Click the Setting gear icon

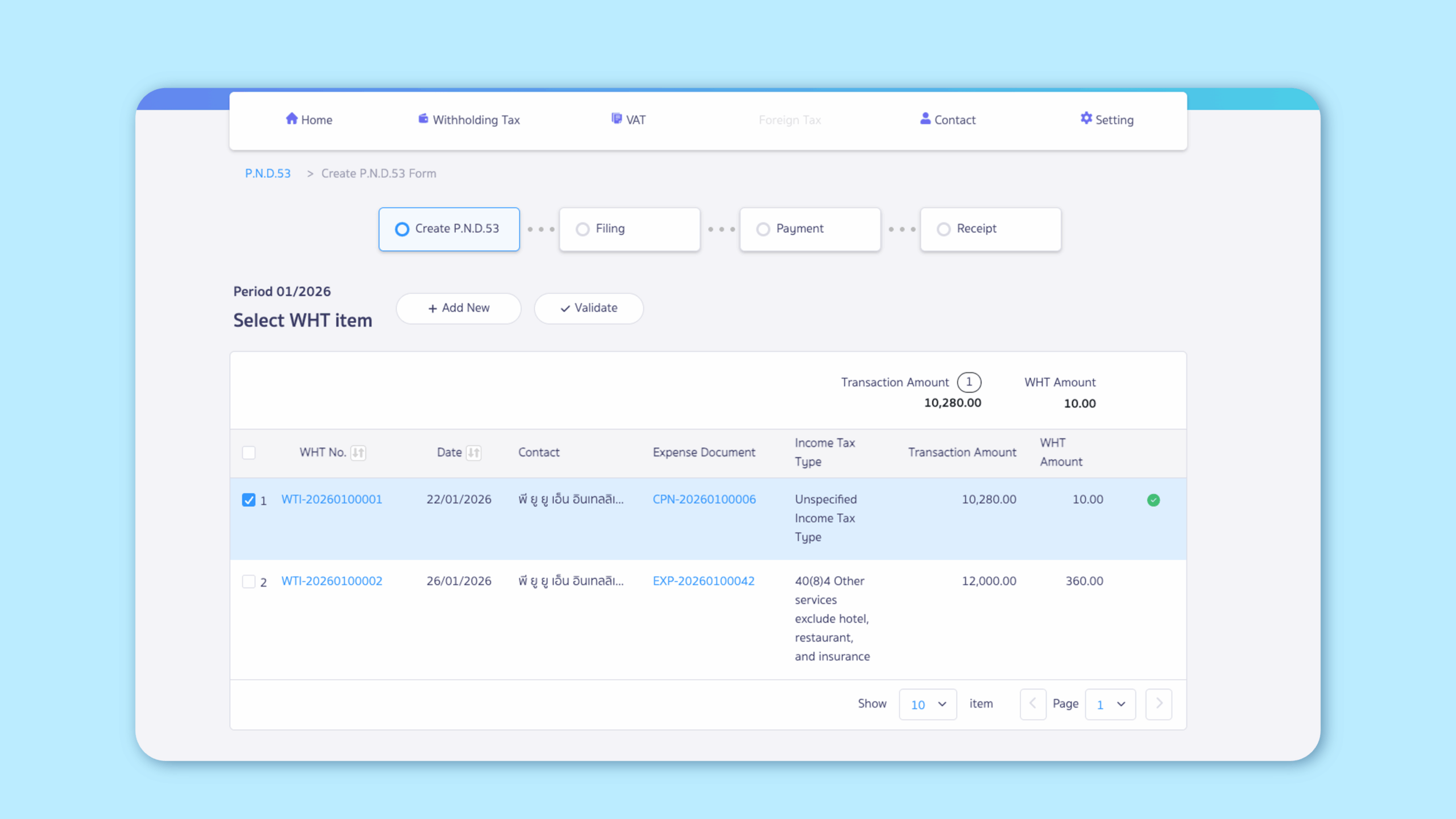coord(1086,118)
